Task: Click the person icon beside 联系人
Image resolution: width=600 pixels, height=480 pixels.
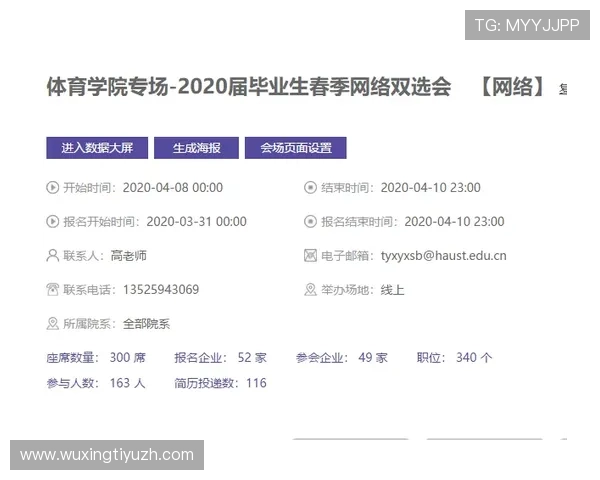Action: (52, 256)
